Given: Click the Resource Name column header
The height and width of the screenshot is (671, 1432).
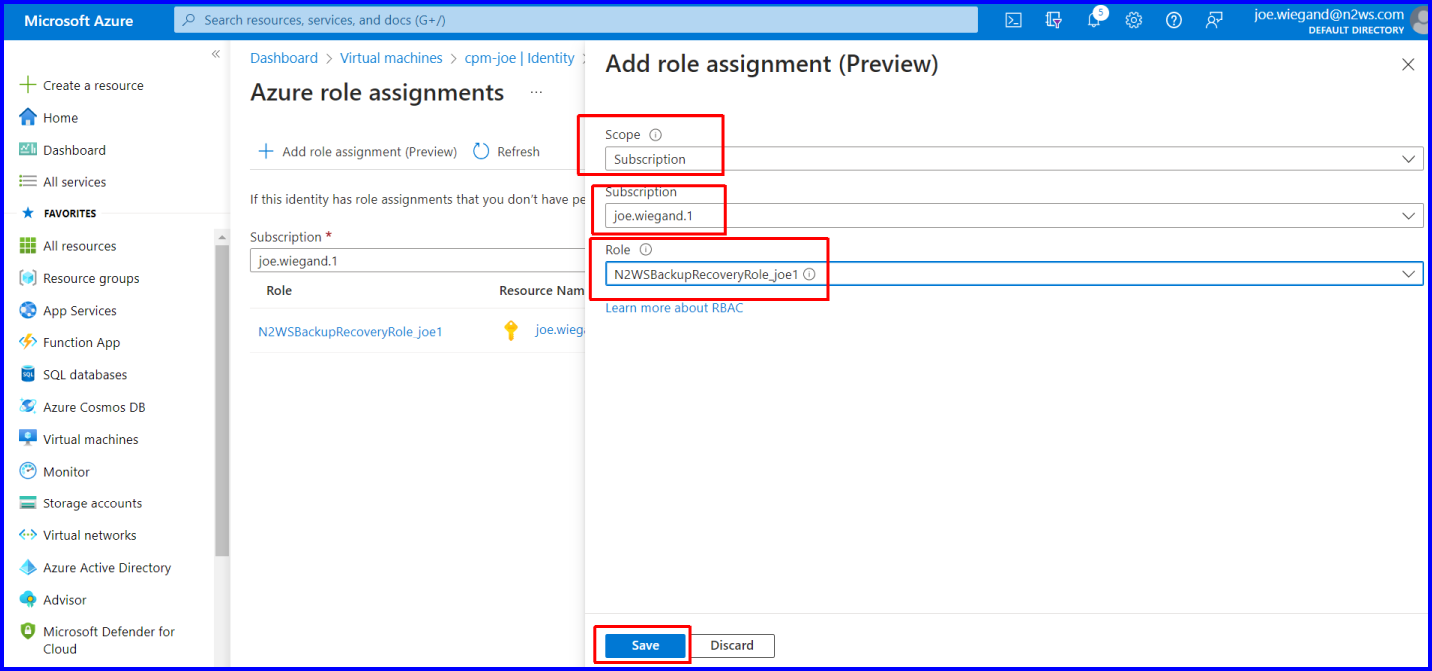Looking at the screenshot, I should pos(541,290).
